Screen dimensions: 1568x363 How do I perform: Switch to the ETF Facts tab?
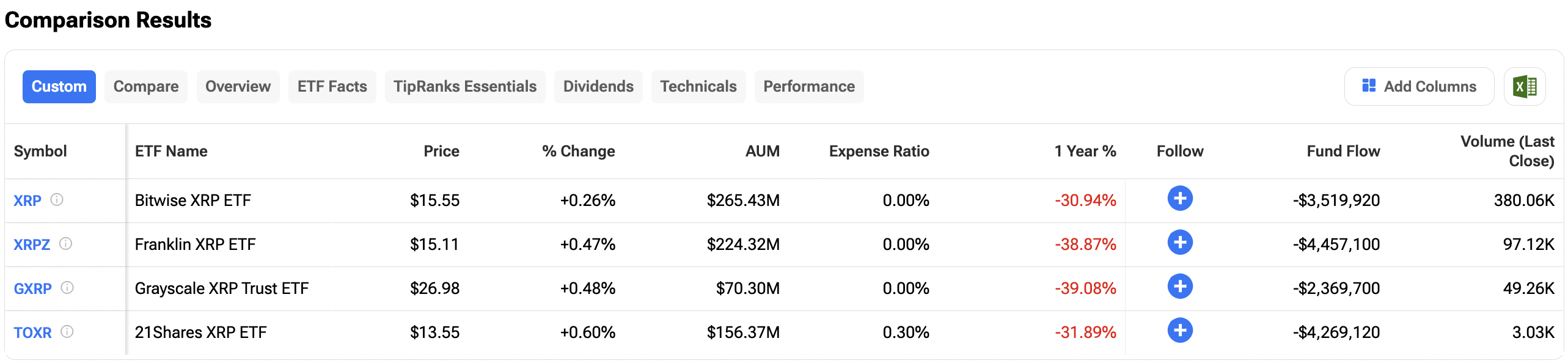(332, 87)
